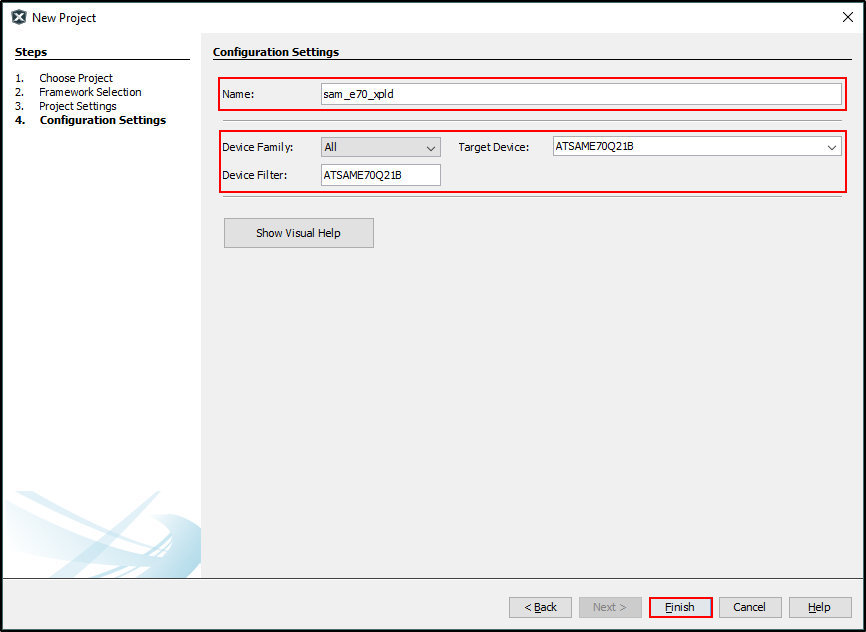Open the Target Device dropdown

[x=831, y=146]
